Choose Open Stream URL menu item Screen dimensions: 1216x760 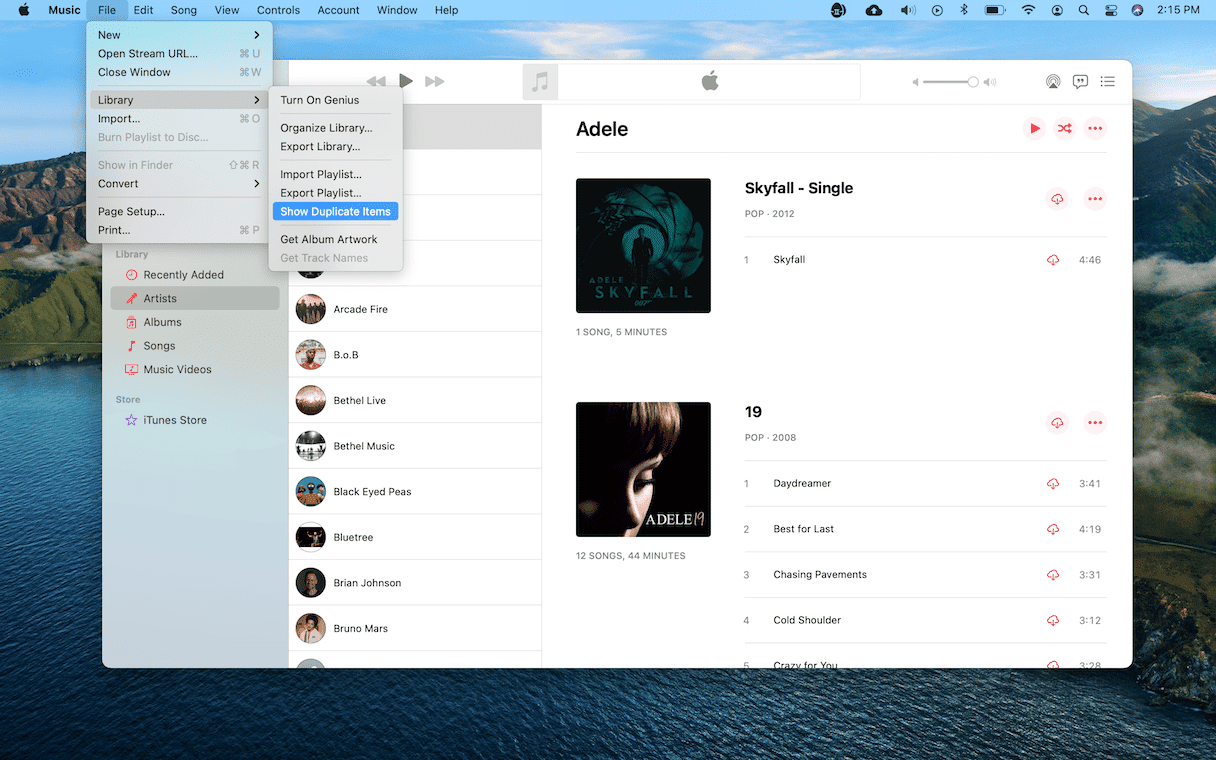pos(179,54)
